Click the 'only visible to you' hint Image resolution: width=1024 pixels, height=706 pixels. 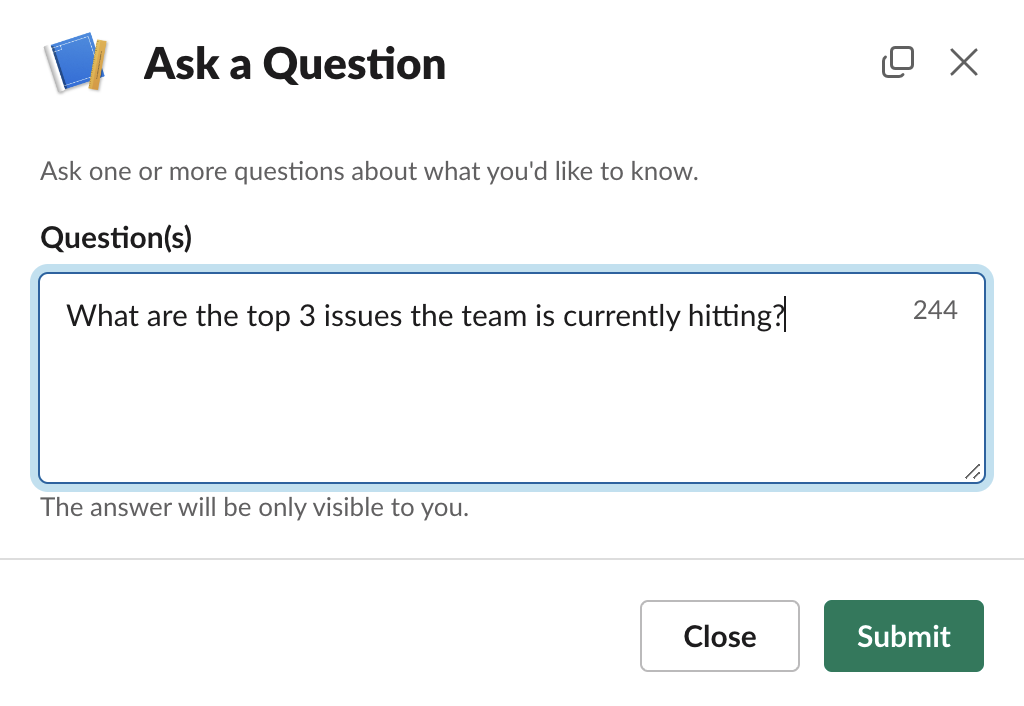click(254, 507)
